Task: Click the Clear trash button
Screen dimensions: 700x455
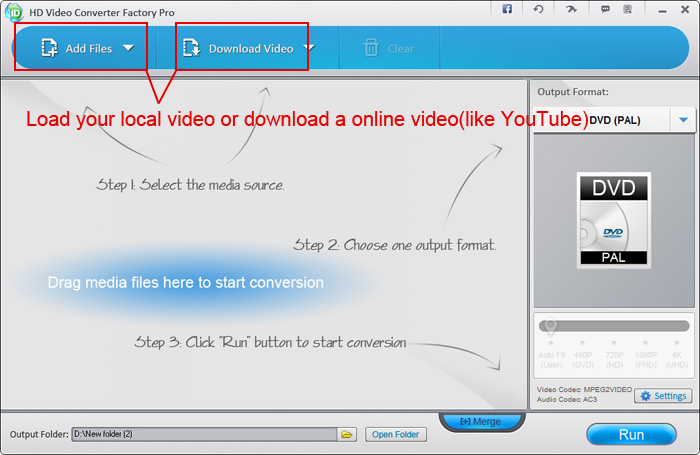Action: pos(389,48)
